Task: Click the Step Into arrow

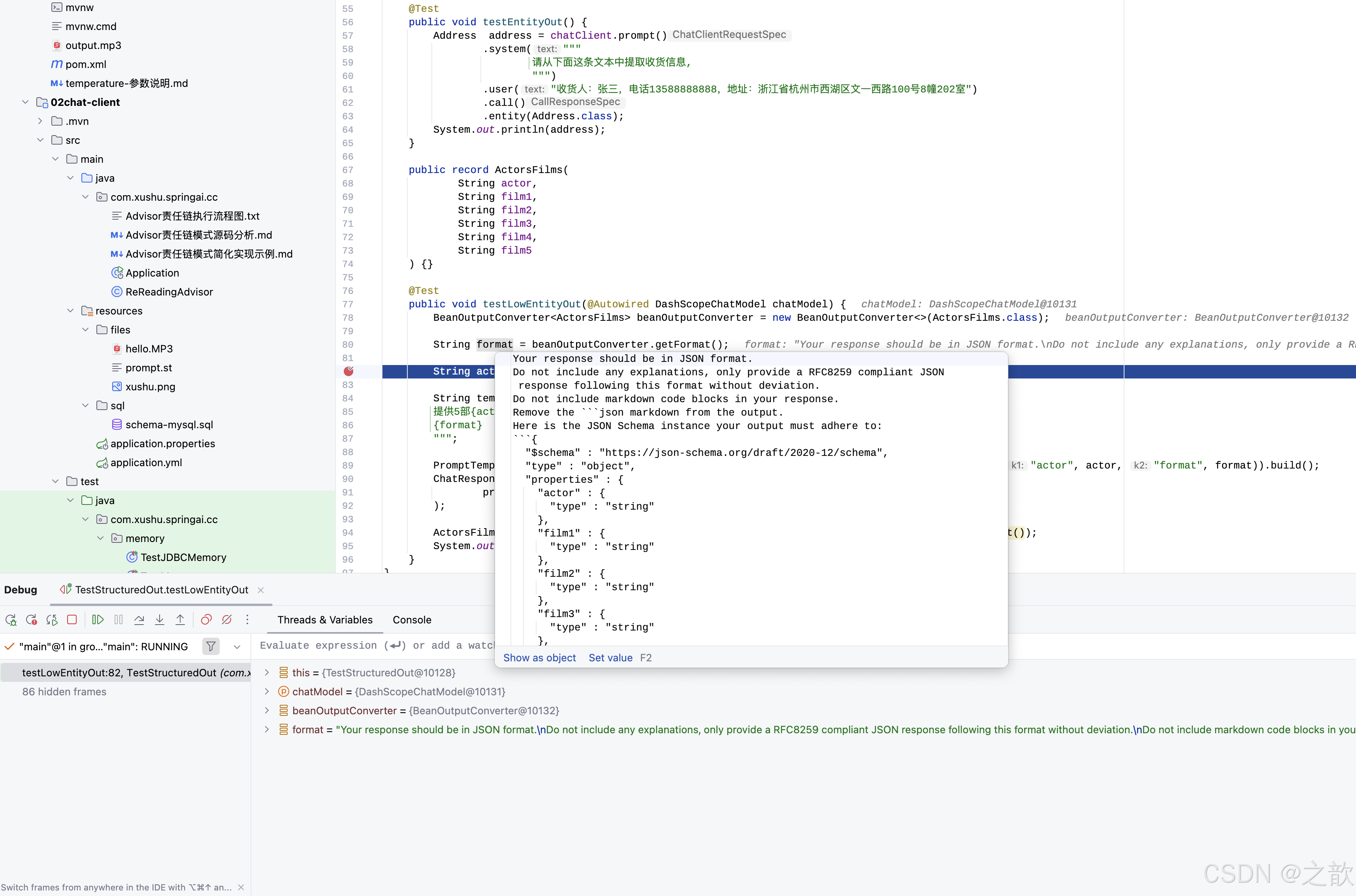Action: click(x=160, y=619)
